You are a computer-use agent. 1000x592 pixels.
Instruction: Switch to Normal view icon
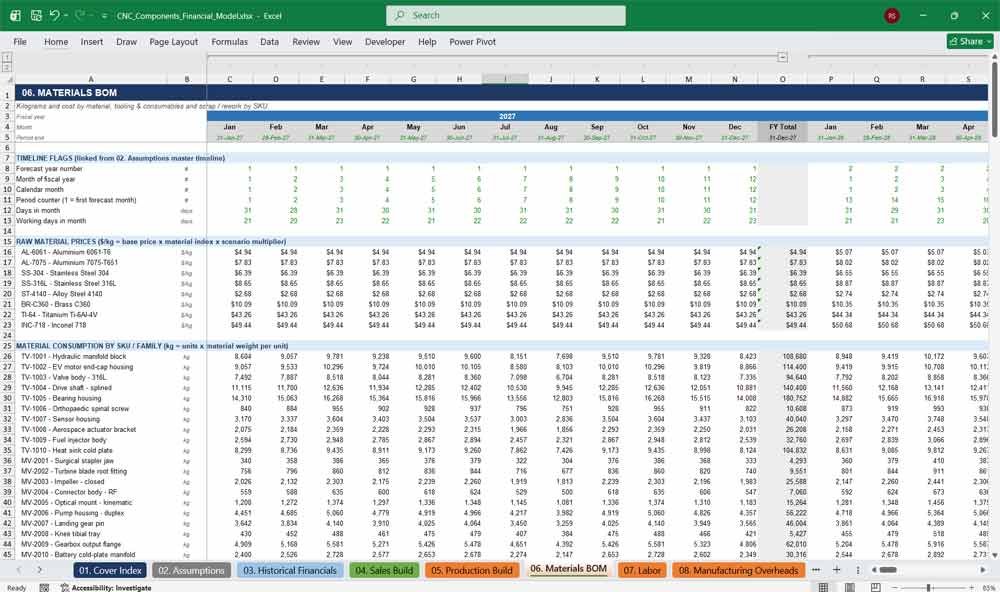pos(824,587)
